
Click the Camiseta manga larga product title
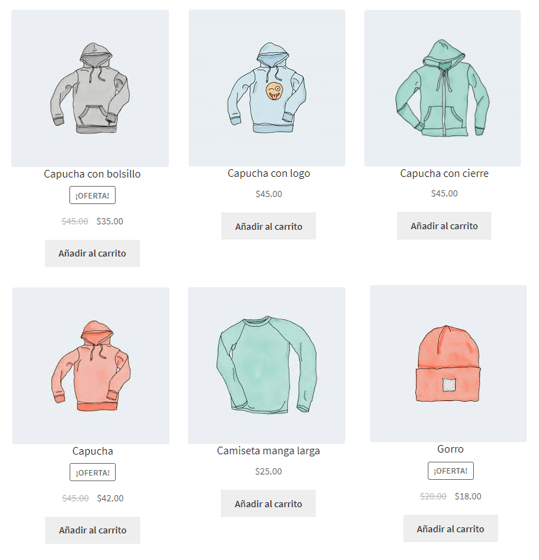[268, 451]
